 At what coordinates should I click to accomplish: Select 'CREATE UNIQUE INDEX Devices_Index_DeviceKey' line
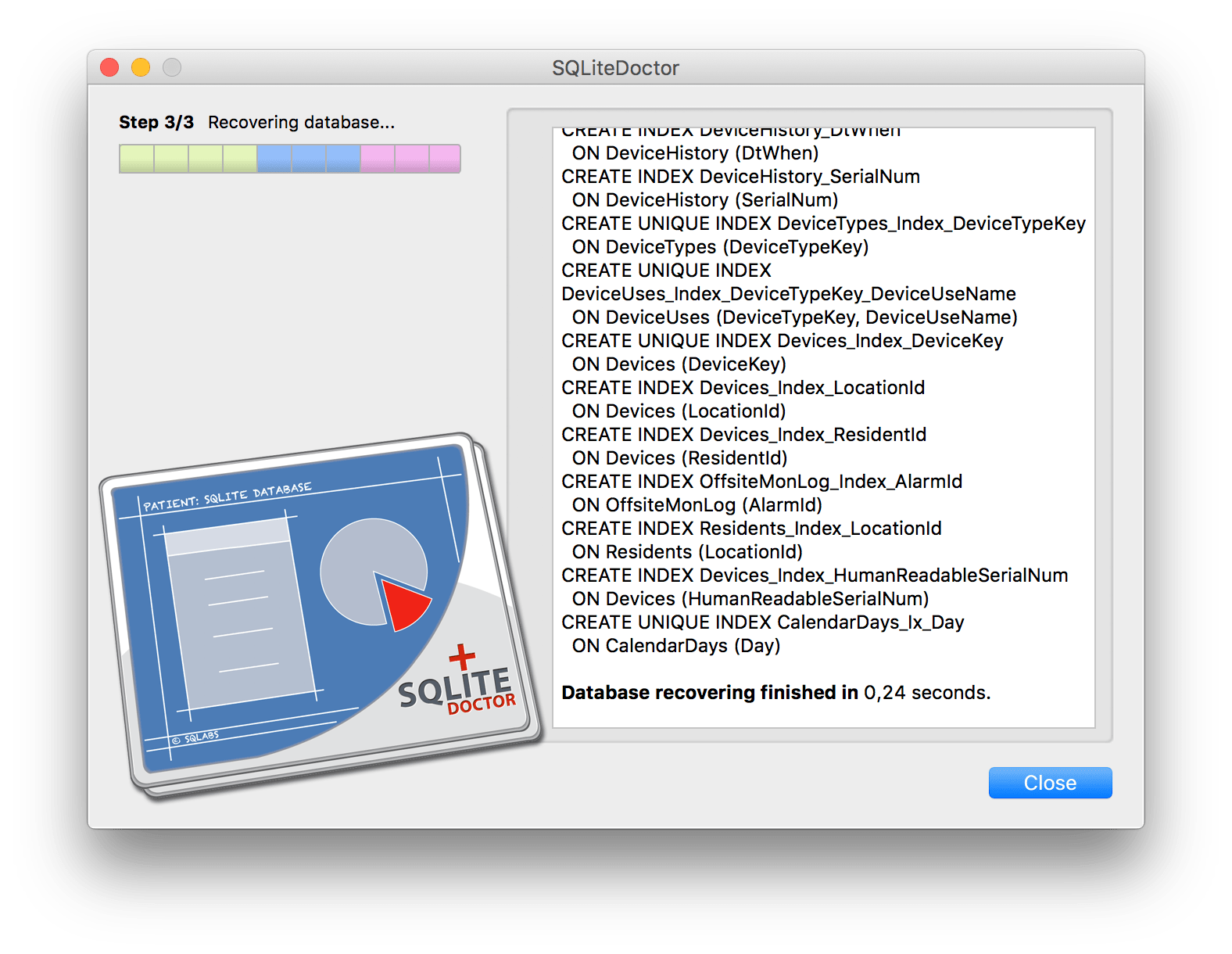[x=783, y=341]
